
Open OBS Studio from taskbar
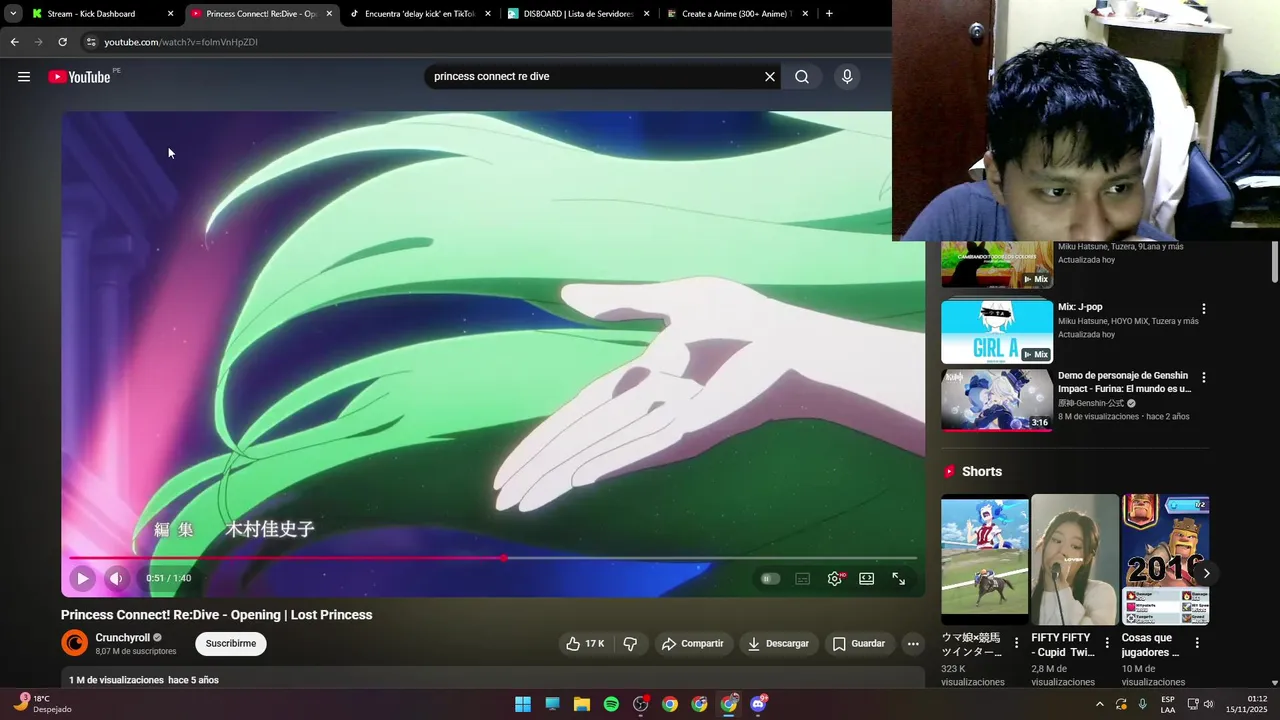click(x=641, y=704)
